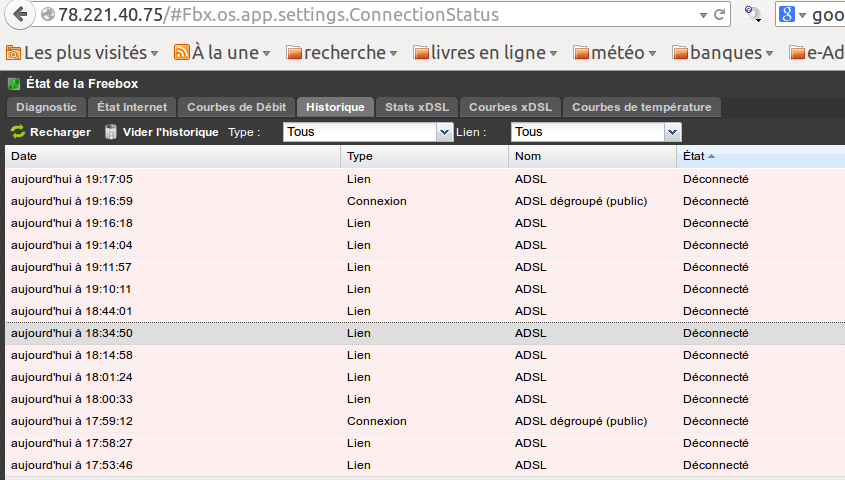
Task: Select the Historique tab
Action: pos(335,107)
